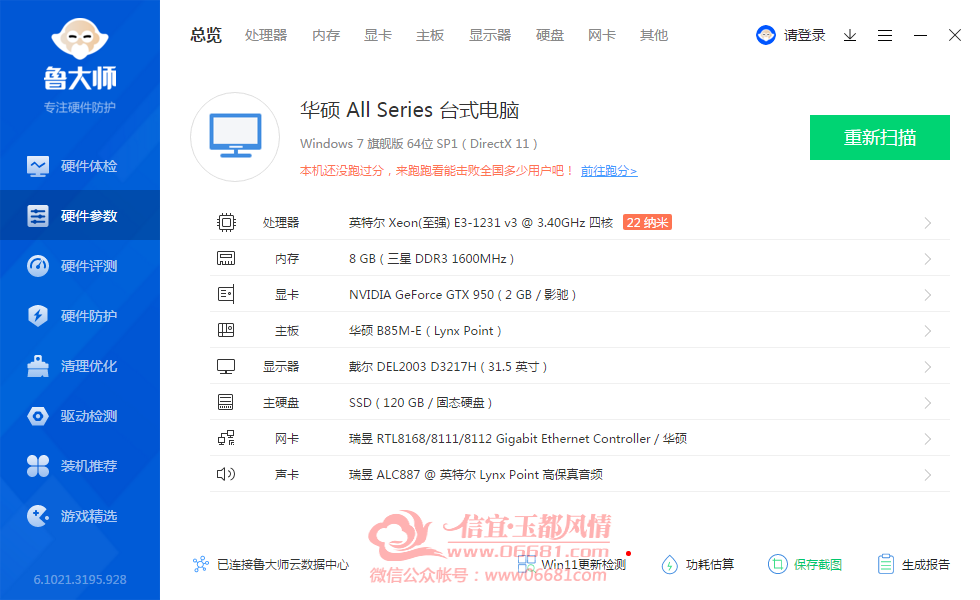980x600 pixels.
Task: Click the motherboard icon
Action: click(x=226, y=330)
